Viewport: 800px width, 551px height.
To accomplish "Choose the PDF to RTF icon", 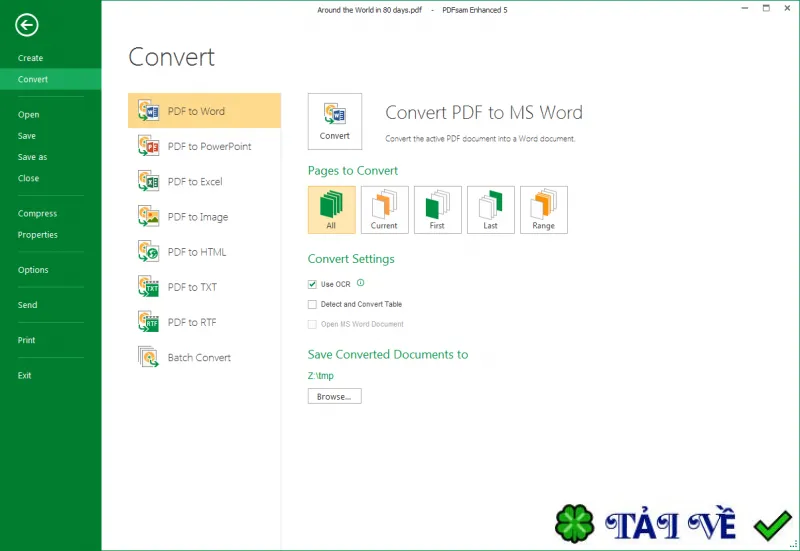I will click(148, 322).
